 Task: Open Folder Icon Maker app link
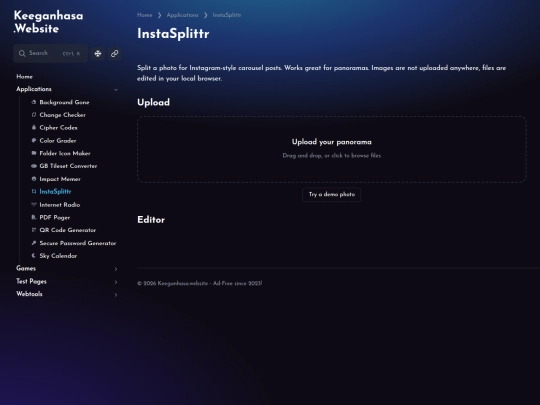click(65, 153)
